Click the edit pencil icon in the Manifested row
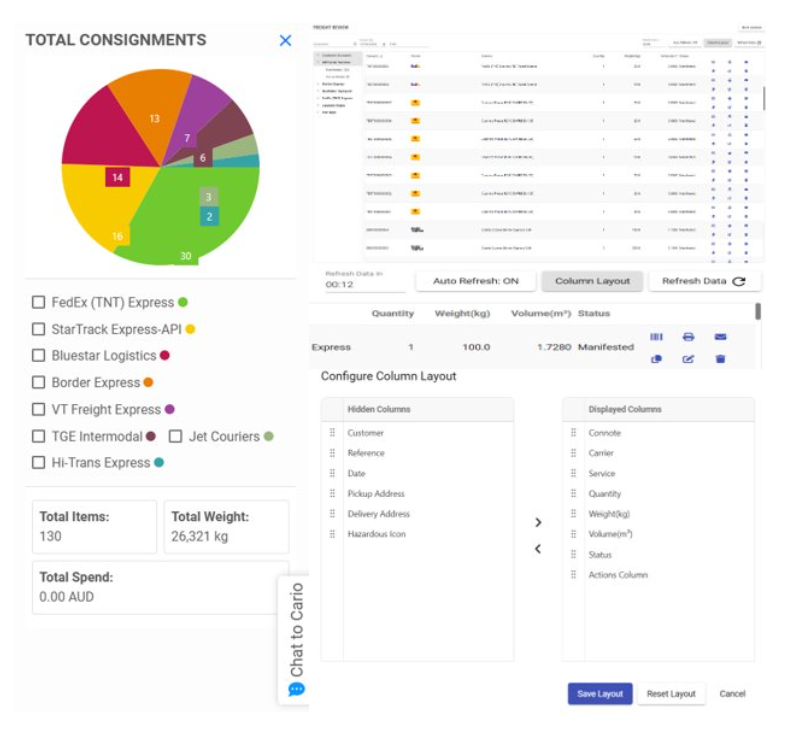The image size is (798, 729). coord(688,359)
